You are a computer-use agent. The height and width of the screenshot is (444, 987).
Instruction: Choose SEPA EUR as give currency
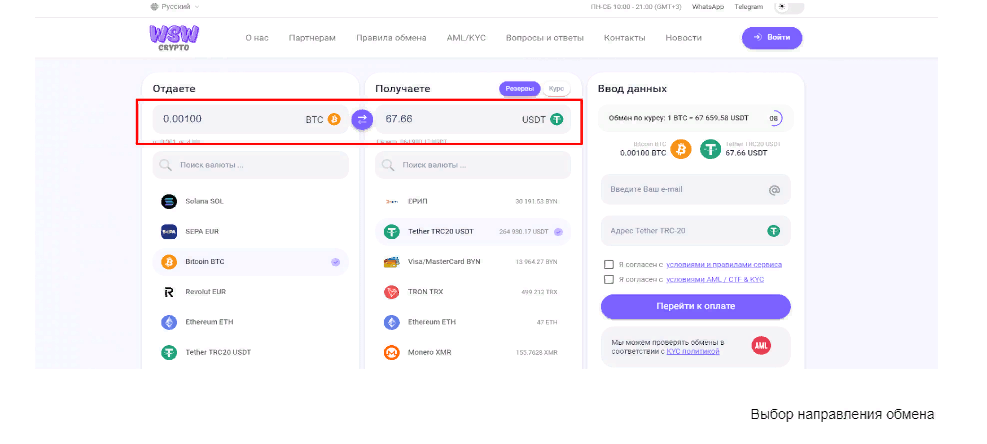(202, 232)
